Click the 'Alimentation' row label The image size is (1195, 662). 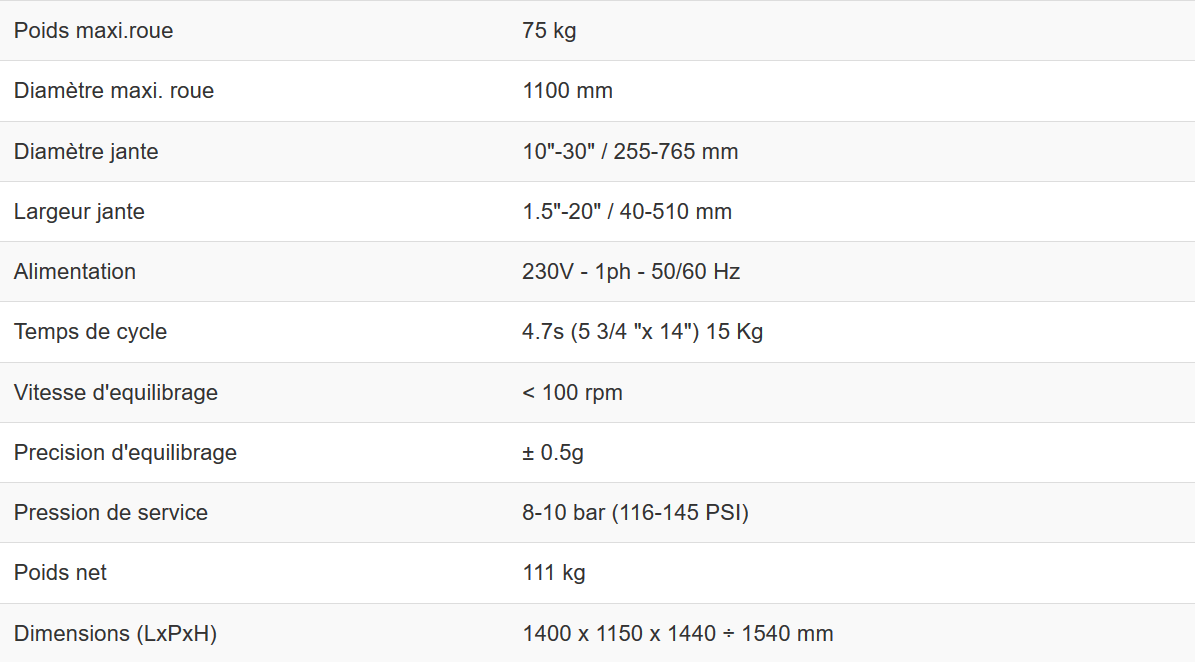click(x=75, y=272)
